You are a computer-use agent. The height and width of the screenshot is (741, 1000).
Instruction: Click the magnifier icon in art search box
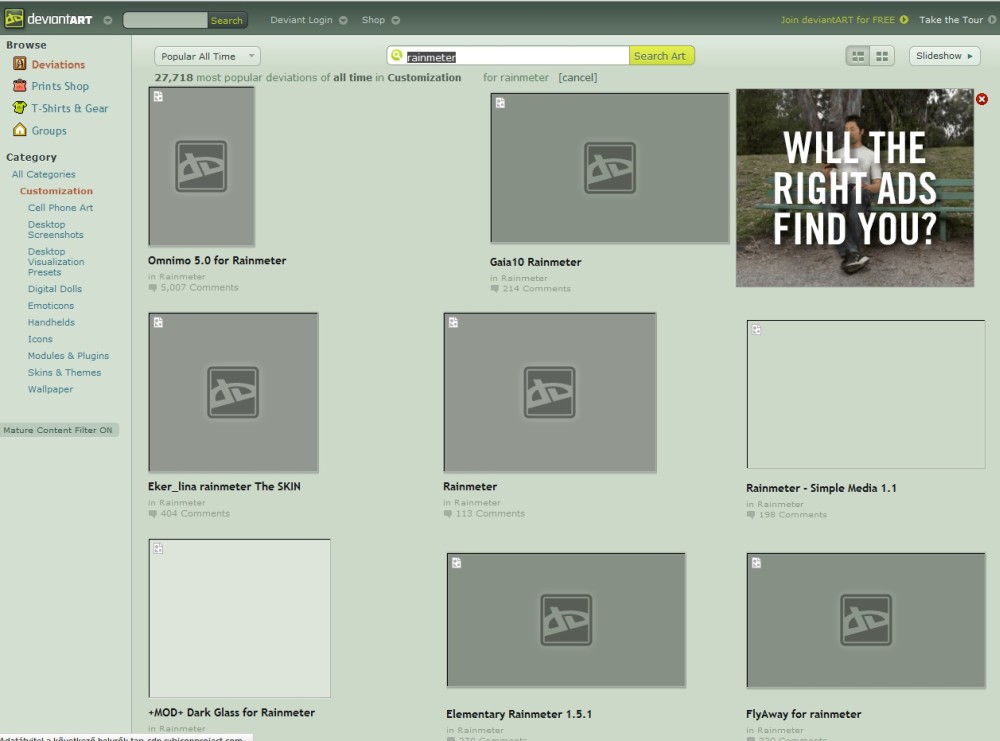[x=397, y=55]
